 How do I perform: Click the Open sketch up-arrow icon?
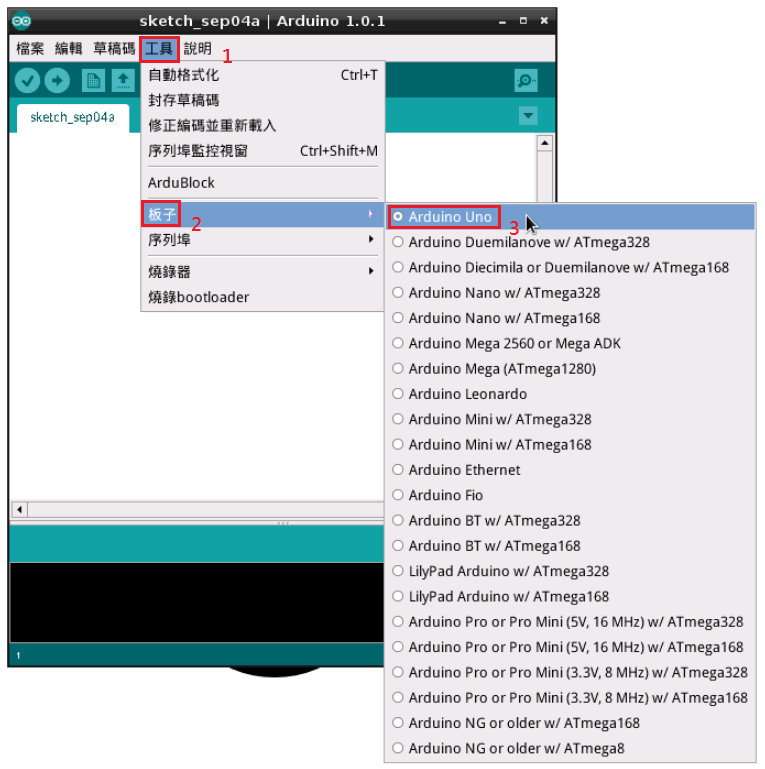click(123, 80)
